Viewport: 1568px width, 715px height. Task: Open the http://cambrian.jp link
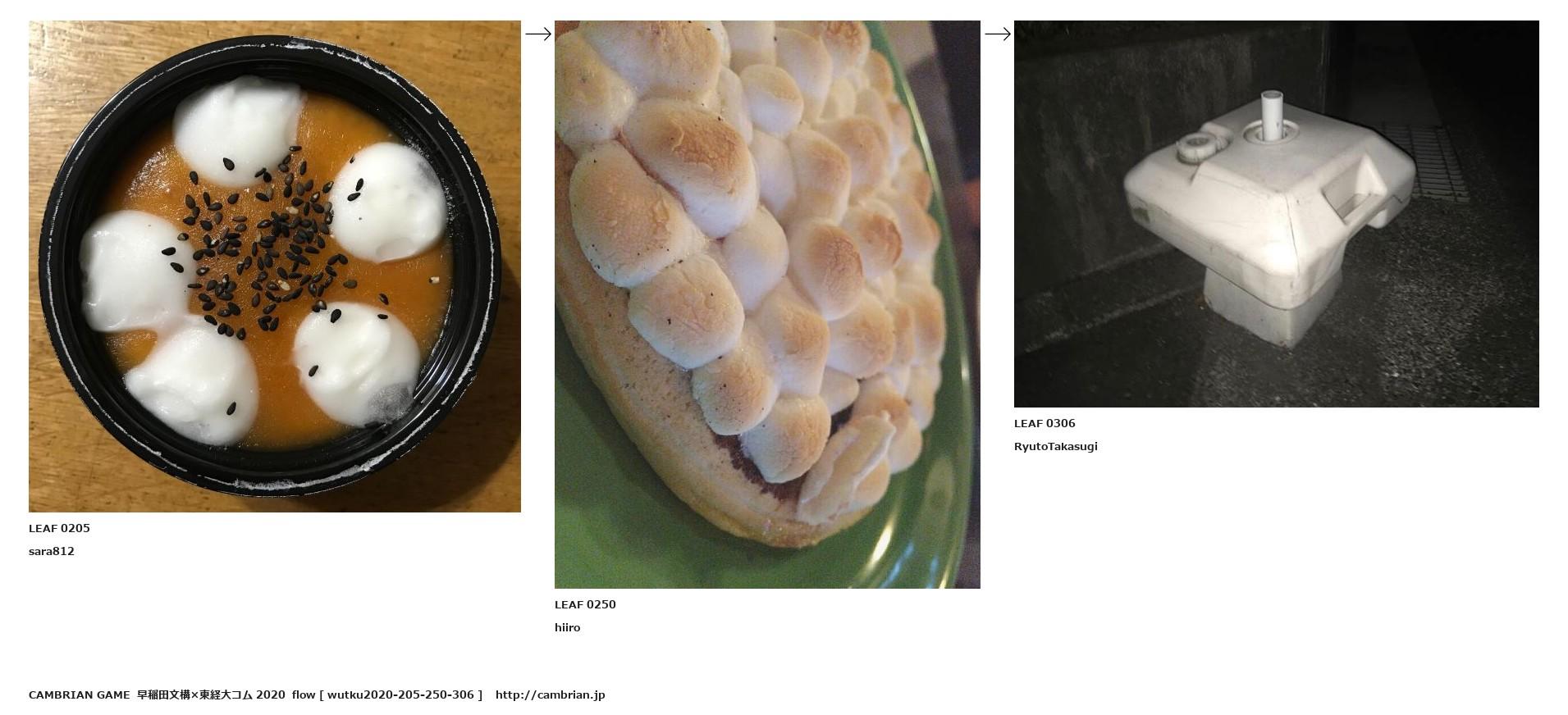click(x=550, y=695)
